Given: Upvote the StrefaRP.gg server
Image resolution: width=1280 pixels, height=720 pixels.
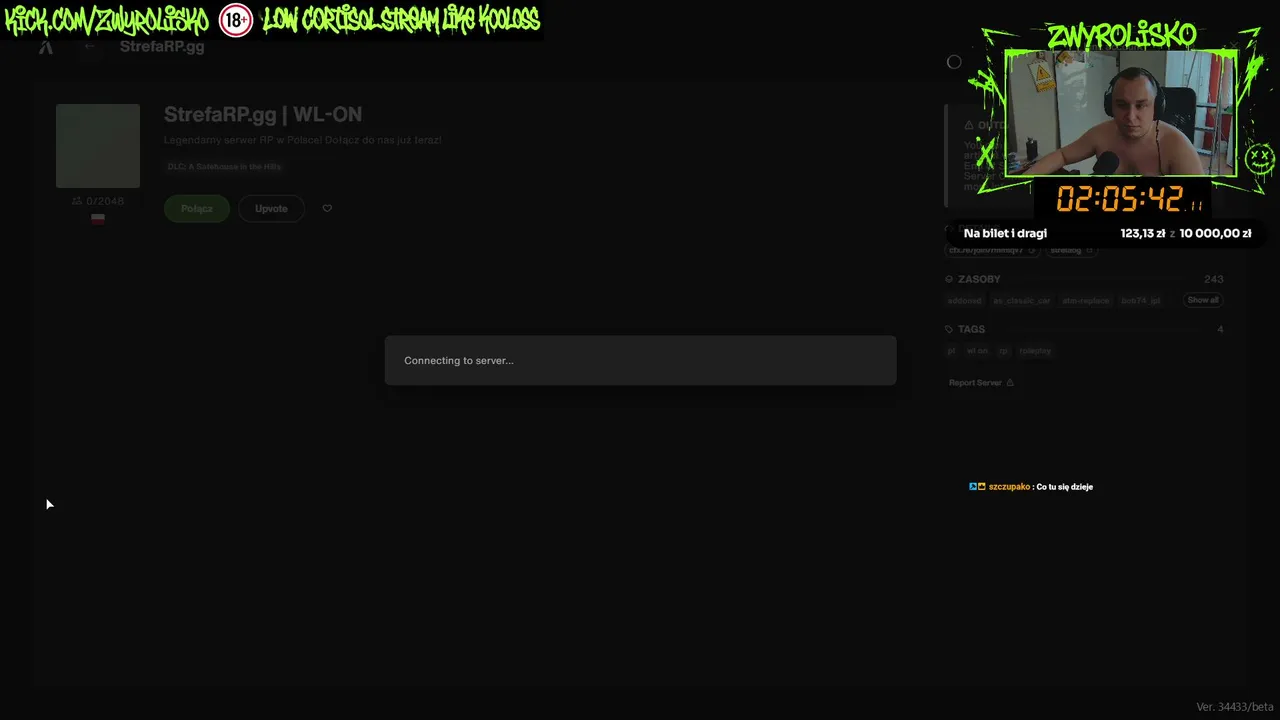Looking at the screenshot, I should tap(271, 209).
